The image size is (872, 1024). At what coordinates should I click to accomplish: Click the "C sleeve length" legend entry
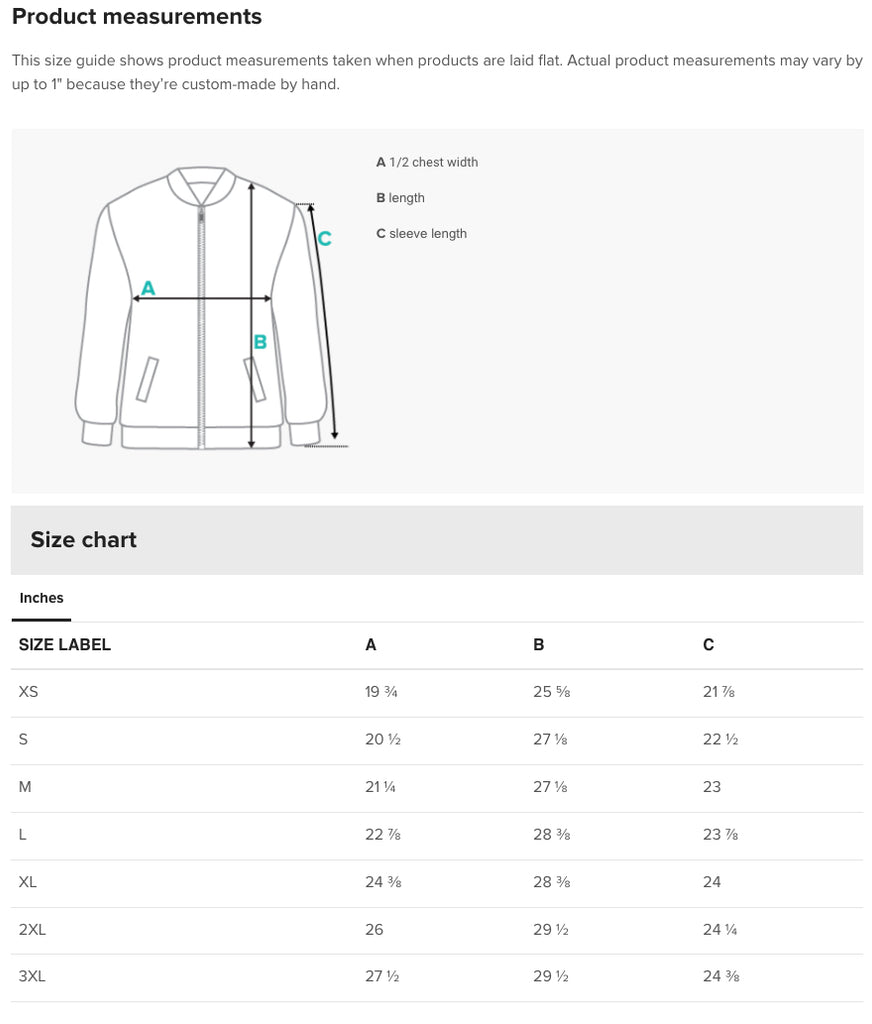coord(421,234)
